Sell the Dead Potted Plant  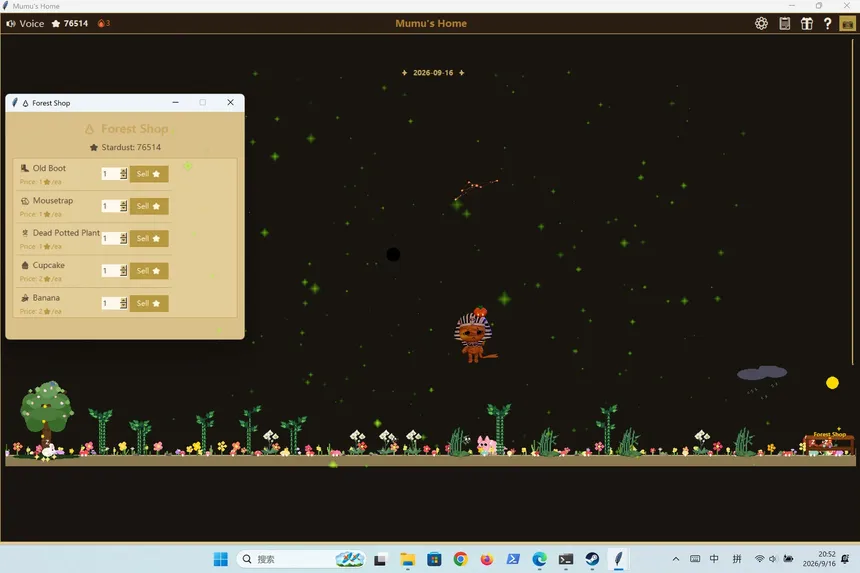click(149, 239)
